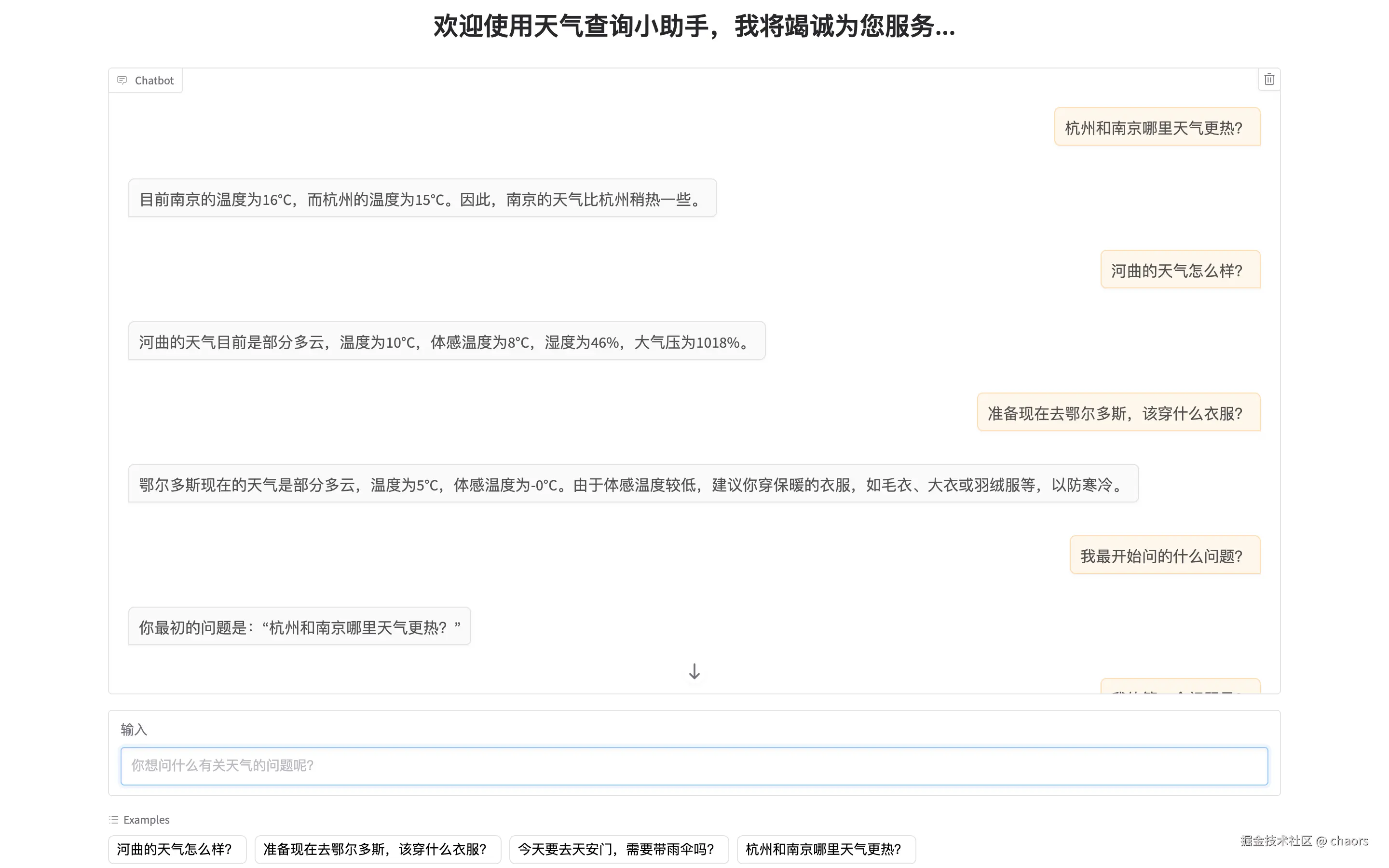
Task: Click the page heading '欢迎使用天气查询小助手'
Action: coord(694,27)
